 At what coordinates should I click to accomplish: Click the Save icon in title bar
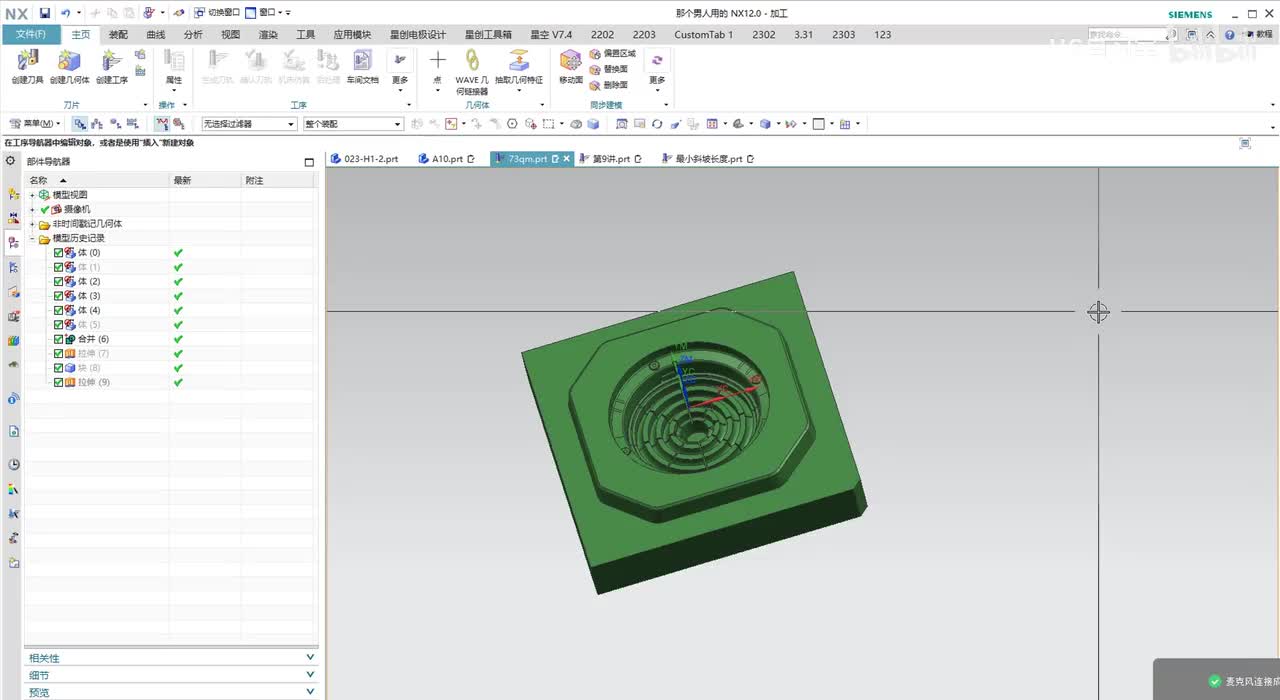point(45,13)
